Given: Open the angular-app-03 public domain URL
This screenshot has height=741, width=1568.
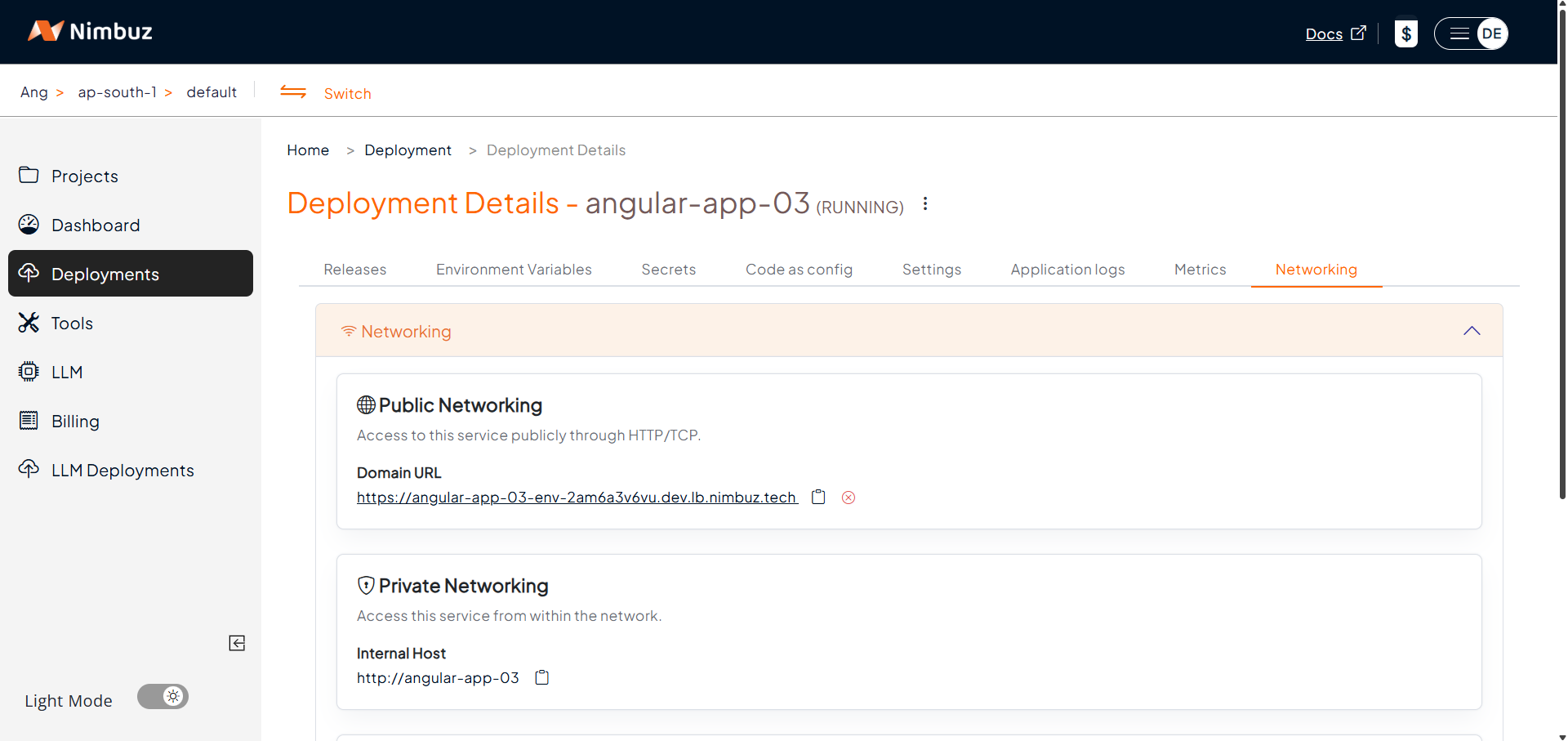Looking at the screenshot, I should 577,498.
